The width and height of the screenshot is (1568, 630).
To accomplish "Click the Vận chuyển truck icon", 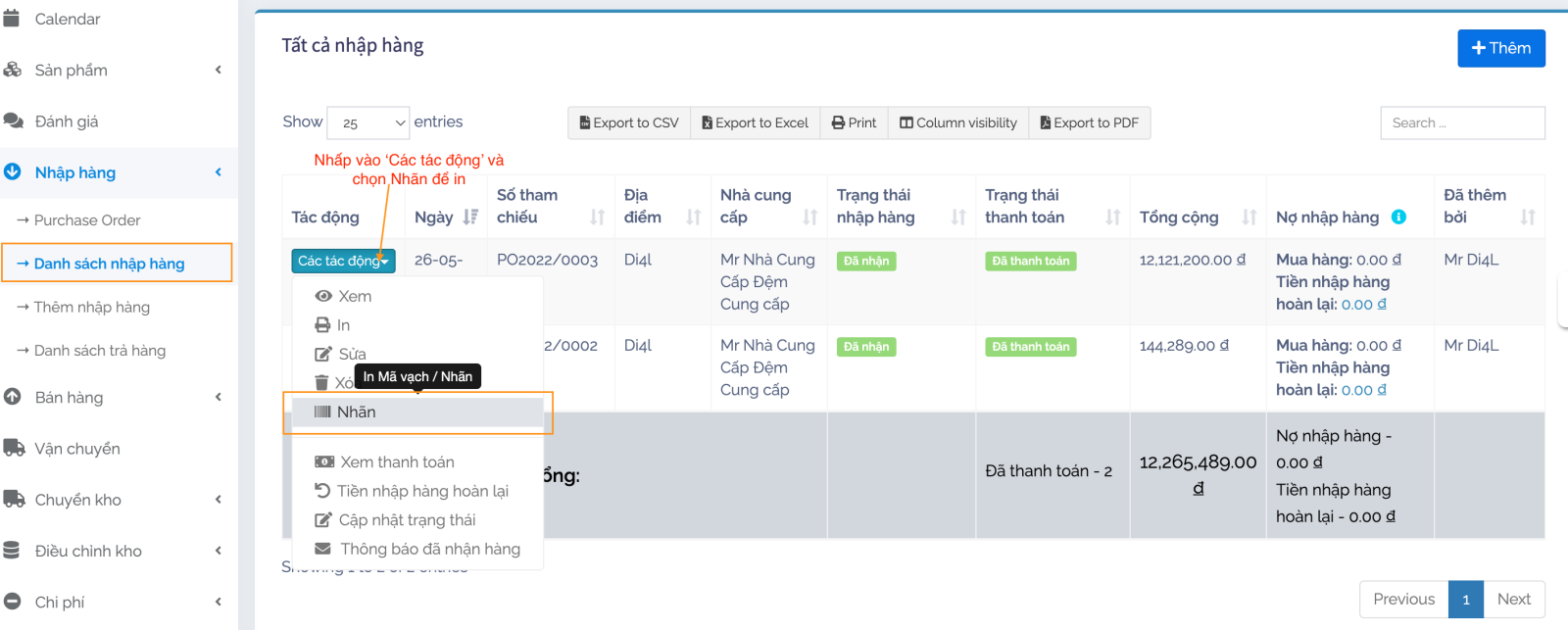I will [14, 449].
